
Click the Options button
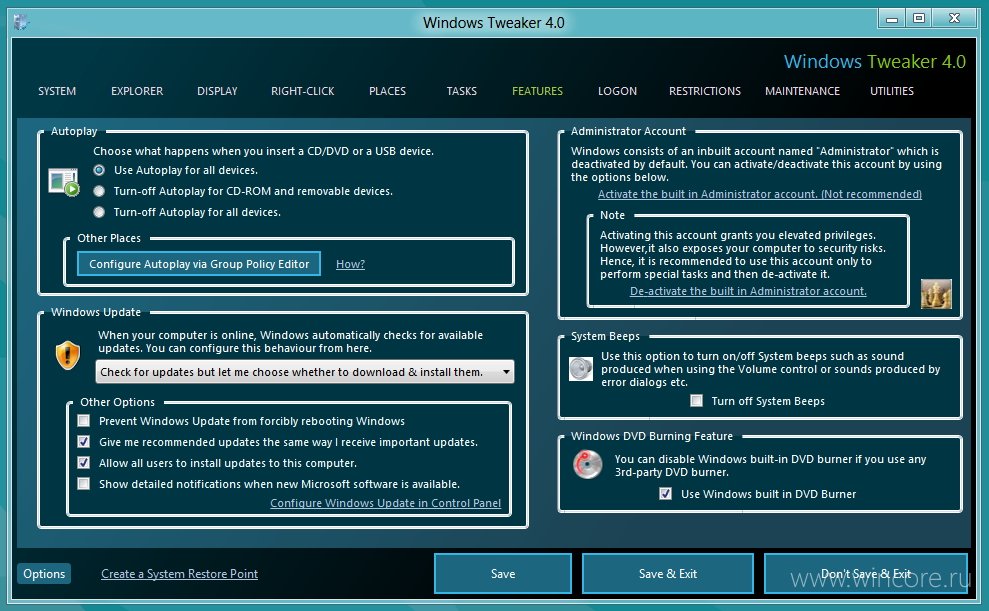point(44,574)
